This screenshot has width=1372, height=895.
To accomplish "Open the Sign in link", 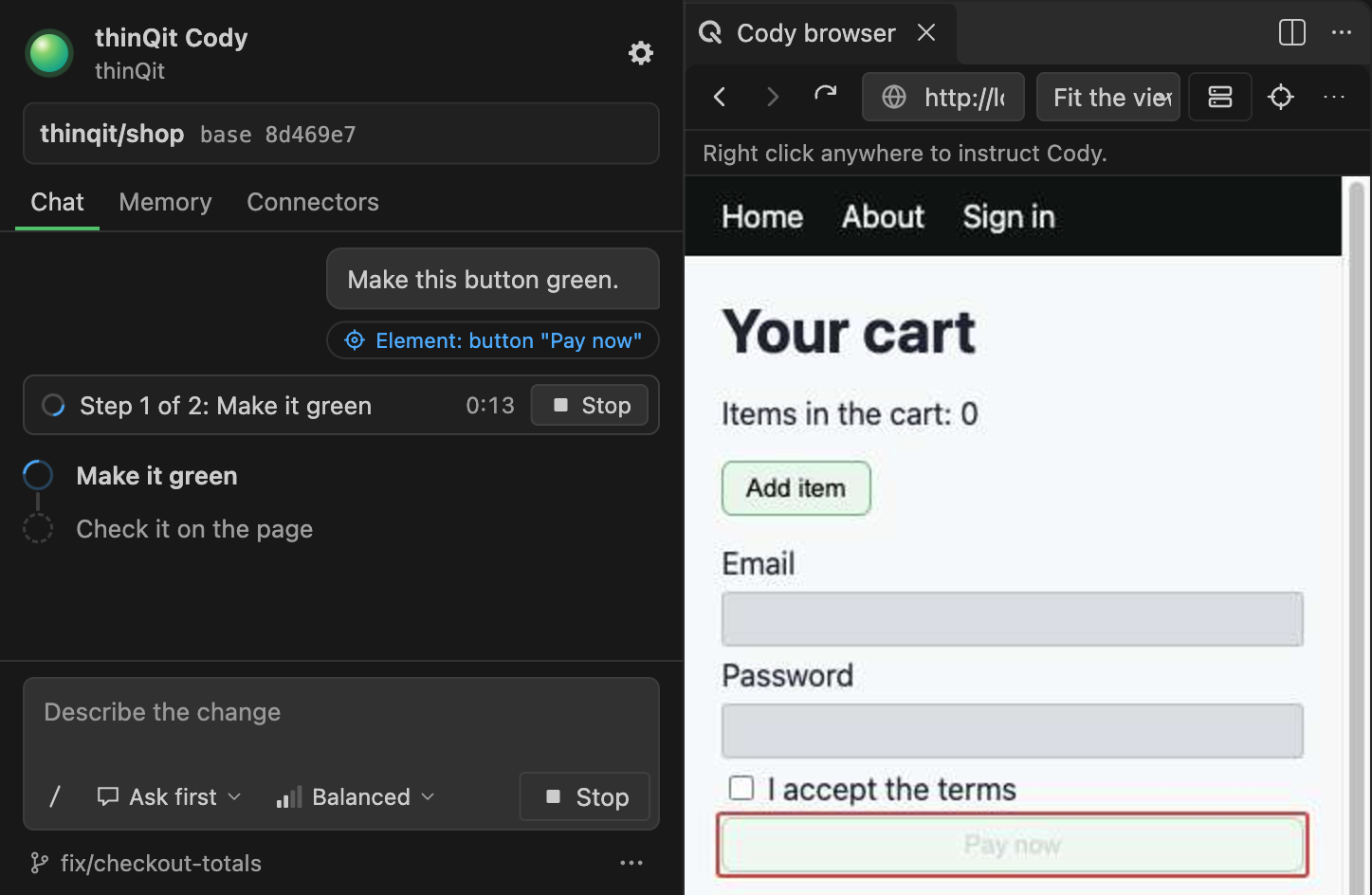I will [x=1009, y=216].
